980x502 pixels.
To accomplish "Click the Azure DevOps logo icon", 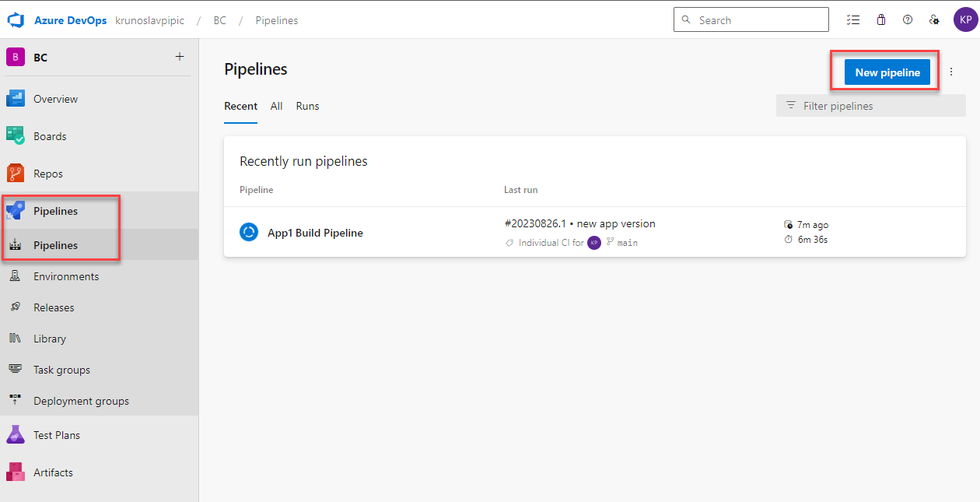I will pyautogui.click(x=15, y=20).
